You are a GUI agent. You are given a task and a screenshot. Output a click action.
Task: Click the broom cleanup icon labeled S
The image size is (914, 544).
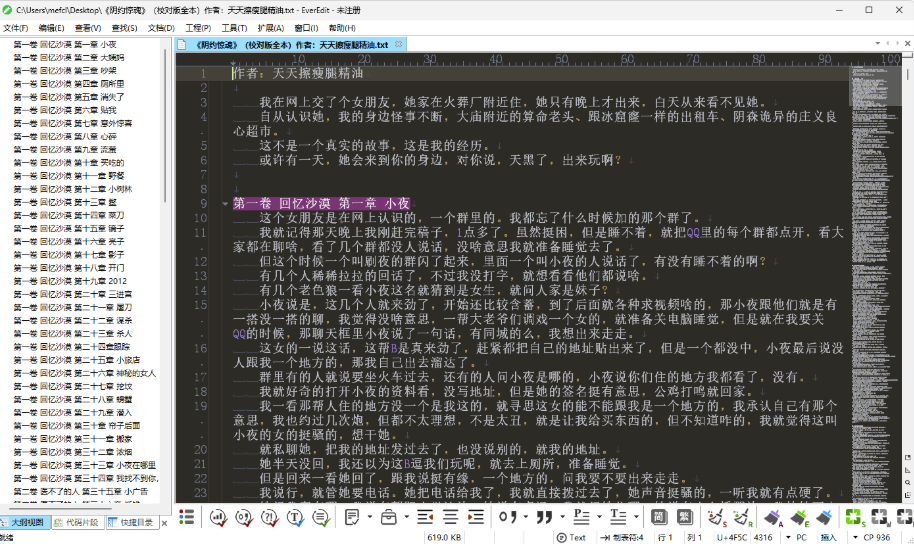(x=716, y=517)
